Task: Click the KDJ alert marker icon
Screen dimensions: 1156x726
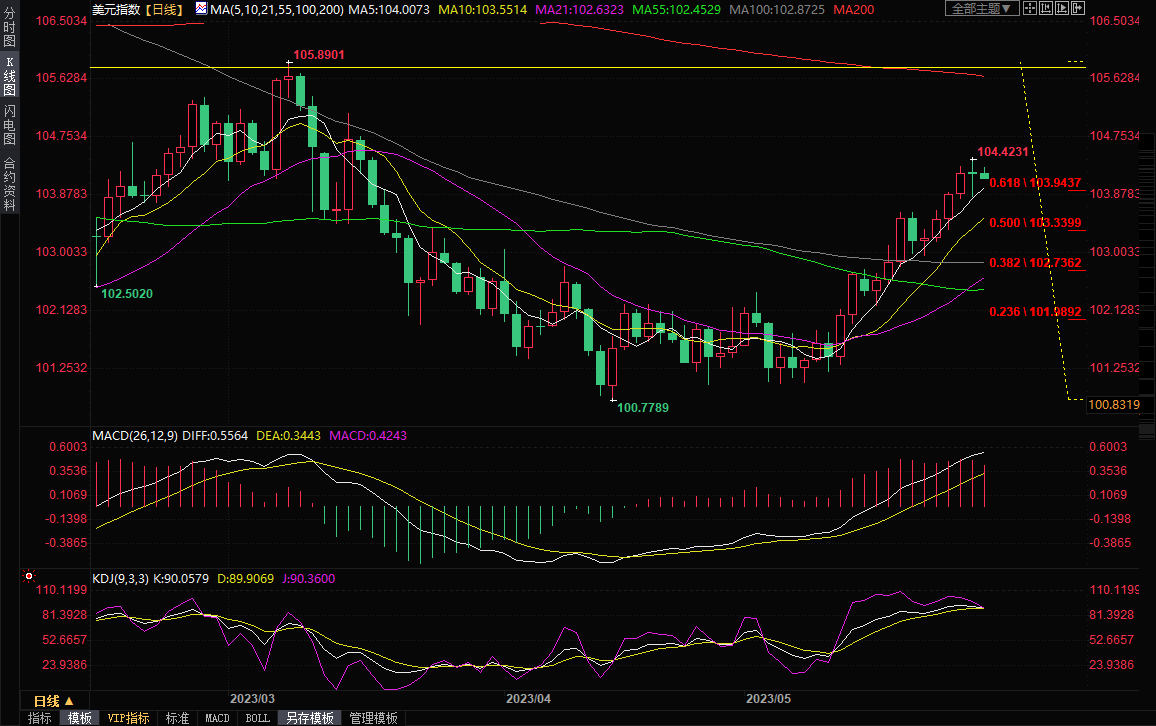Action: pos(29,576)
